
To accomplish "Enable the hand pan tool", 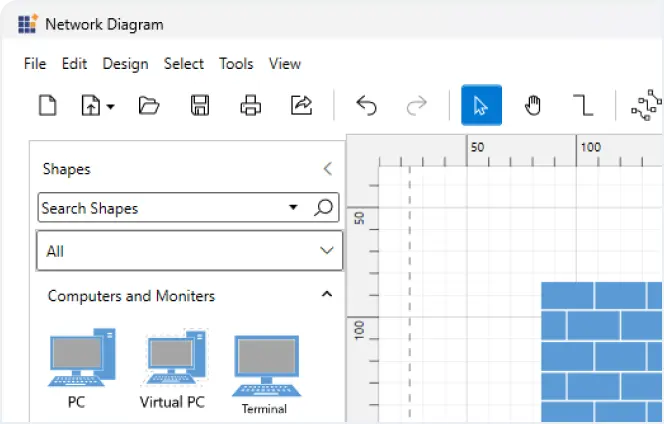I will pyautogui.click(x=532, y=105).
